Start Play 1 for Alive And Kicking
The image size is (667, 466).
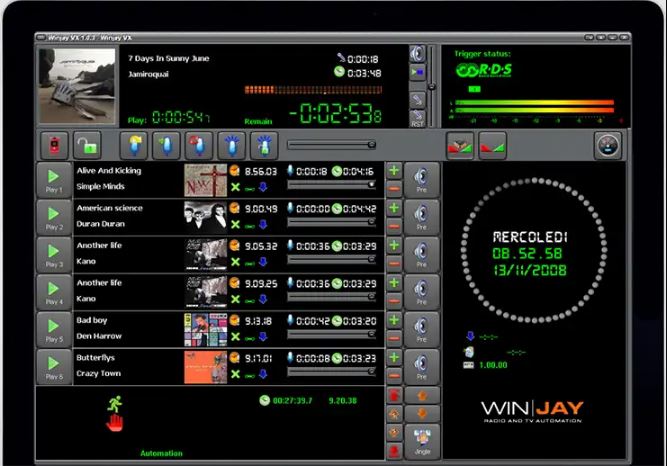[54, 180]
